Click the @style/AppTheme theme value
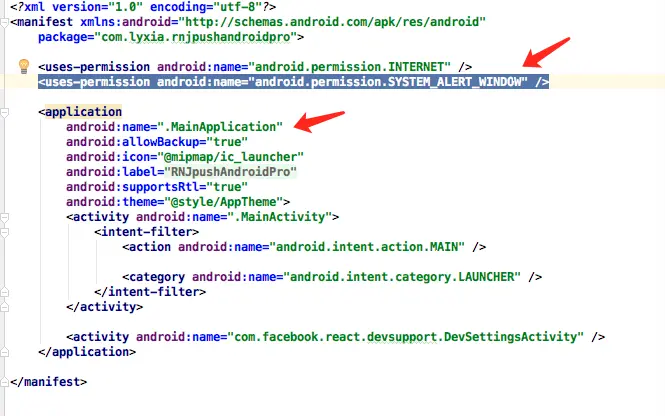 (x=223, y=202)
